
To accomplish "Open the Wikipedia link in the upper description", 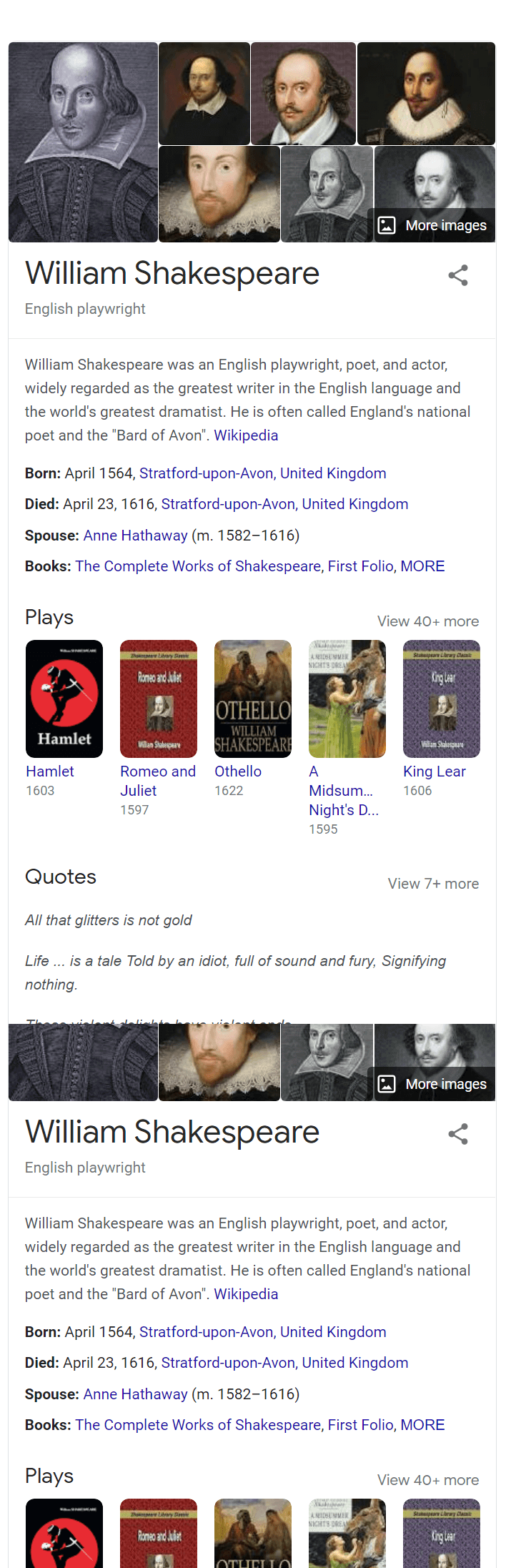I will coord(246,435).
